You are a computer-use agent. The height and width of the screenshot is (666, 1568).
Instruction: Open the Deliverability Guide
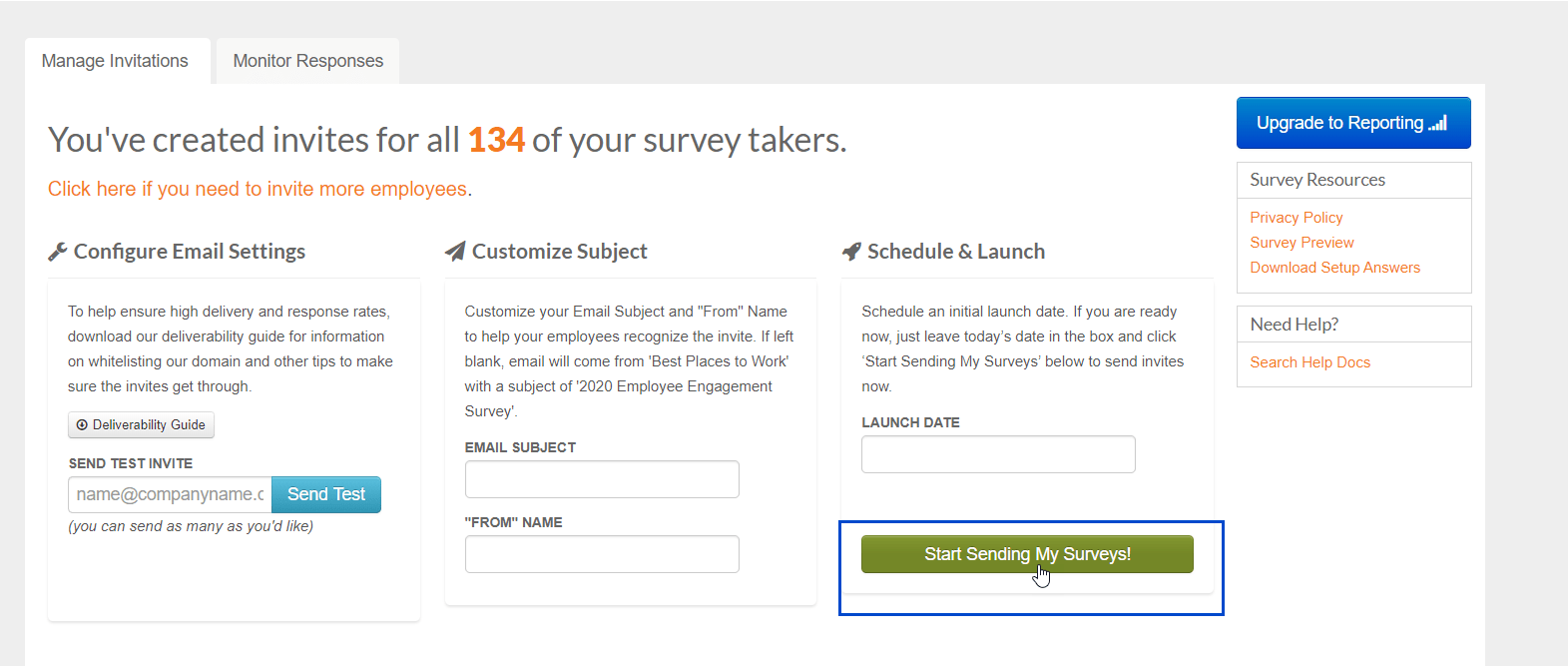pos(141,424)
